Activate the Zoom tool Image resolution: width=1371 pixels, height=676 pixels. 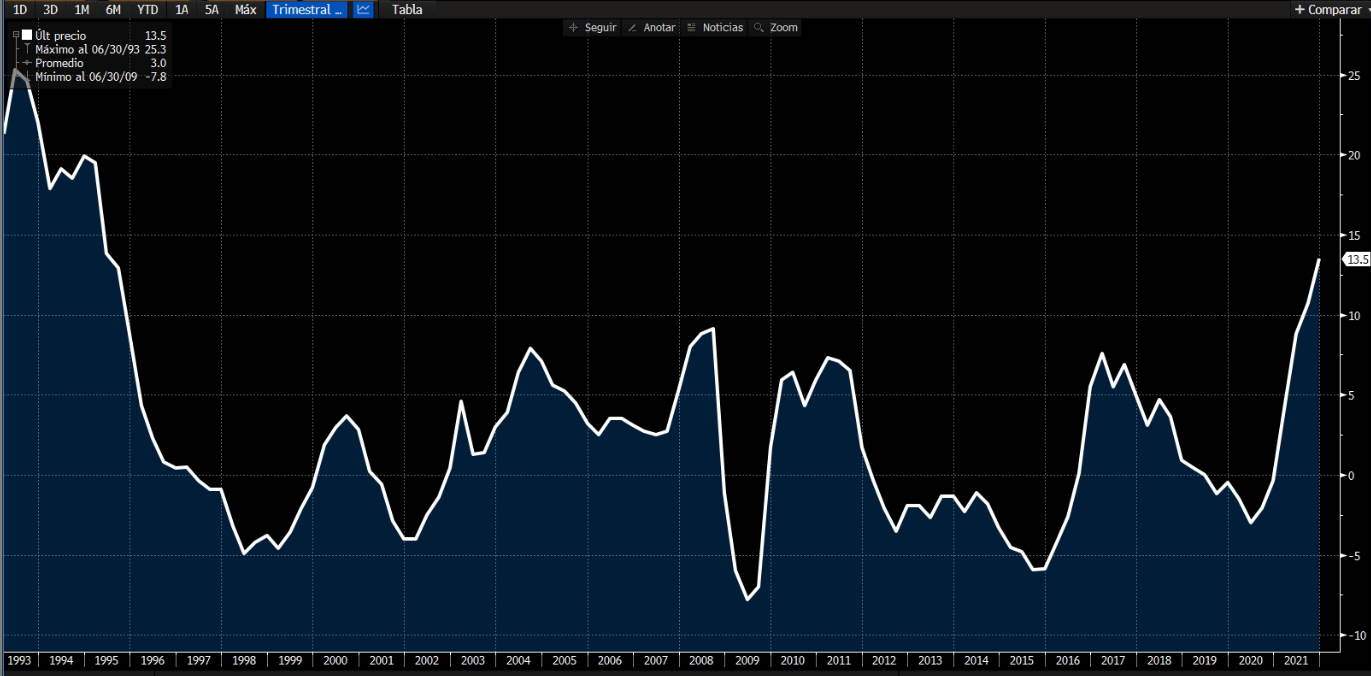tap(776, 27)
